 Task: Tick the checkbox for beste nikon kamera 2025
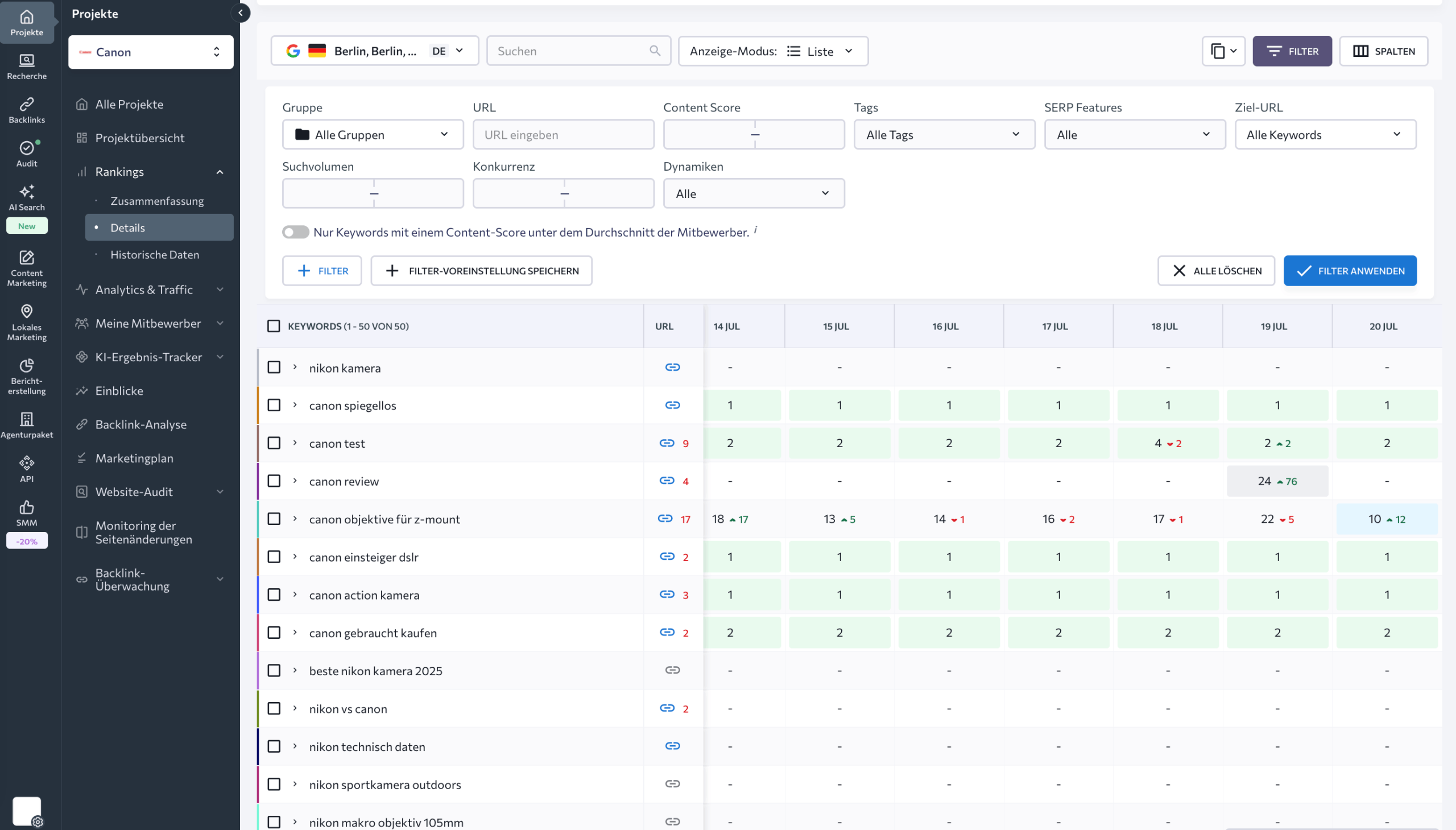274,670
